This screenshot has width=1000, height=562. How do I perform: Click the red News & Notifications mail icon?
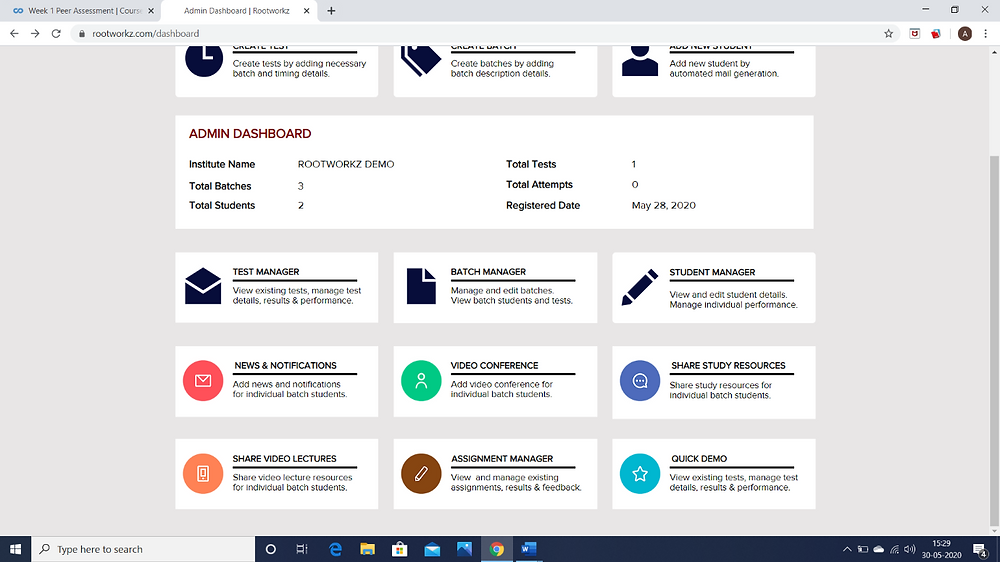tap(203, 381)
